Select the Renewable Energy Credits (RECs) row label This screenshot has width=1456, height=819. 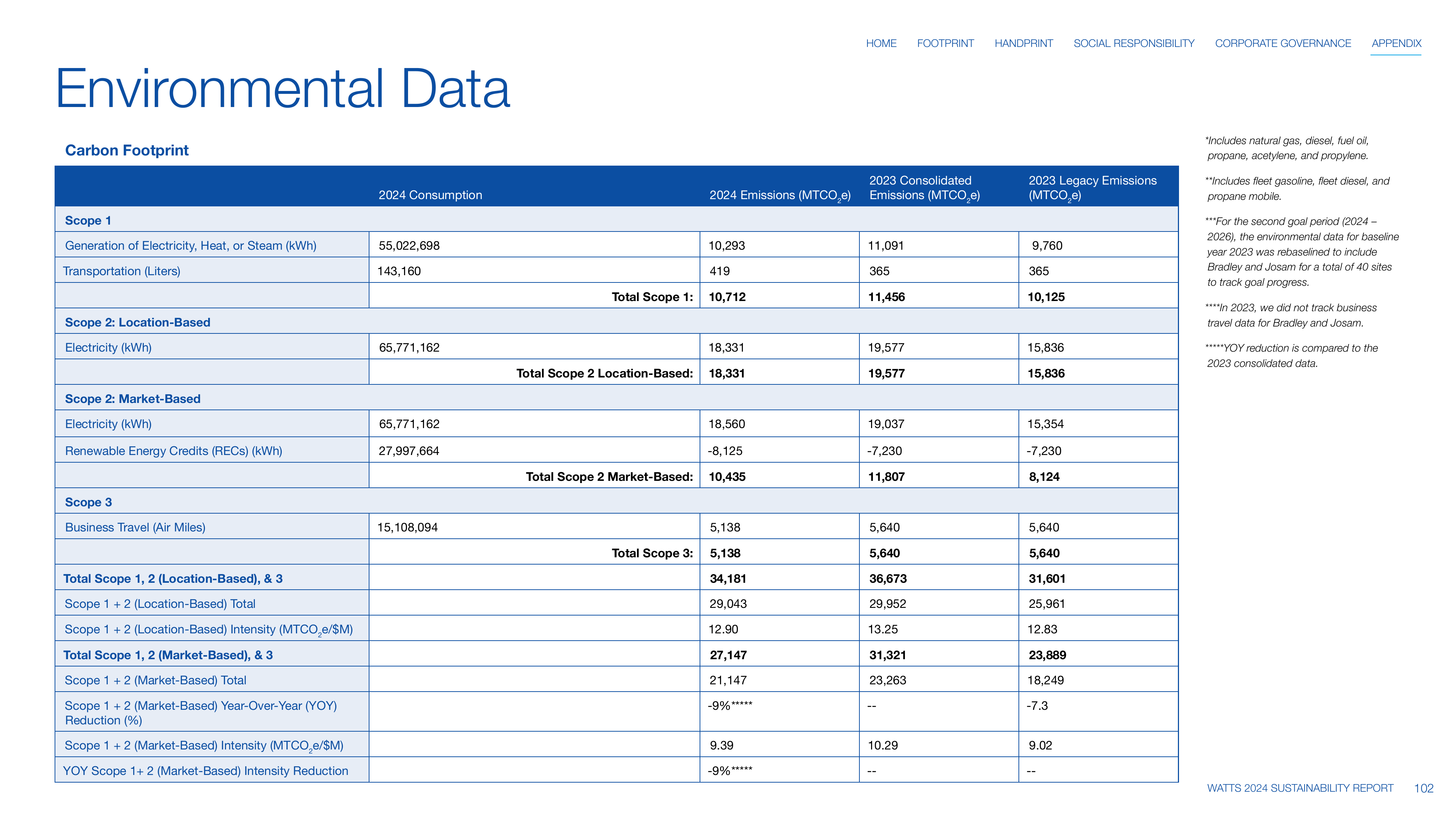click(x=174, y=451)
